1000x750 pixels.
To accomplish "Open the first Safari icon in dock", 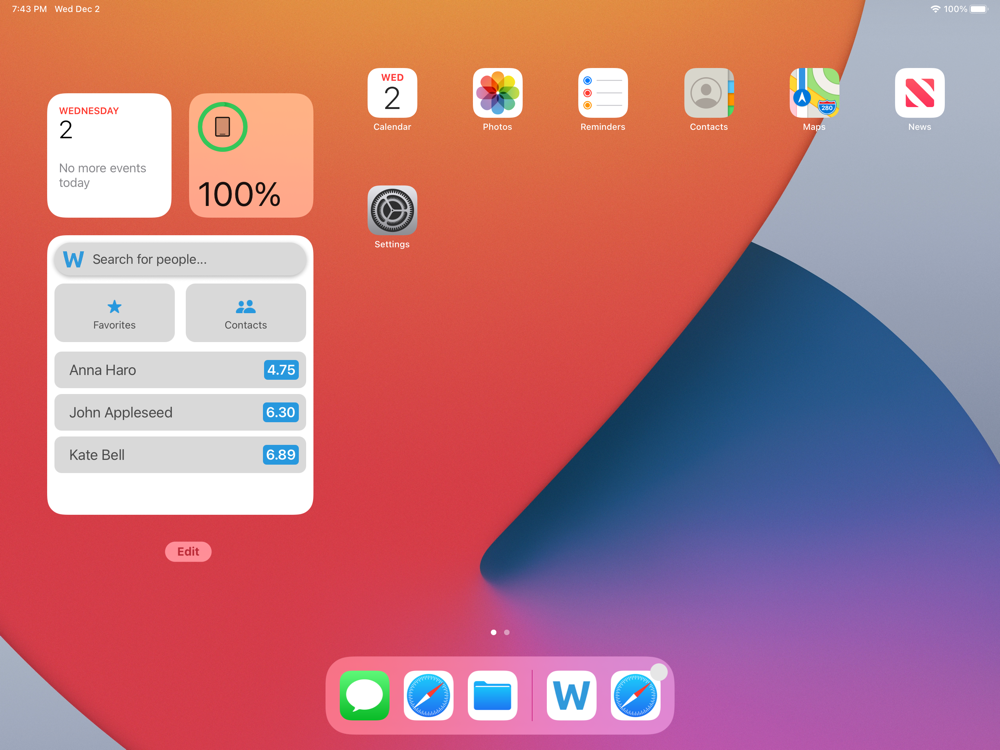I will [x=429, y=695].
